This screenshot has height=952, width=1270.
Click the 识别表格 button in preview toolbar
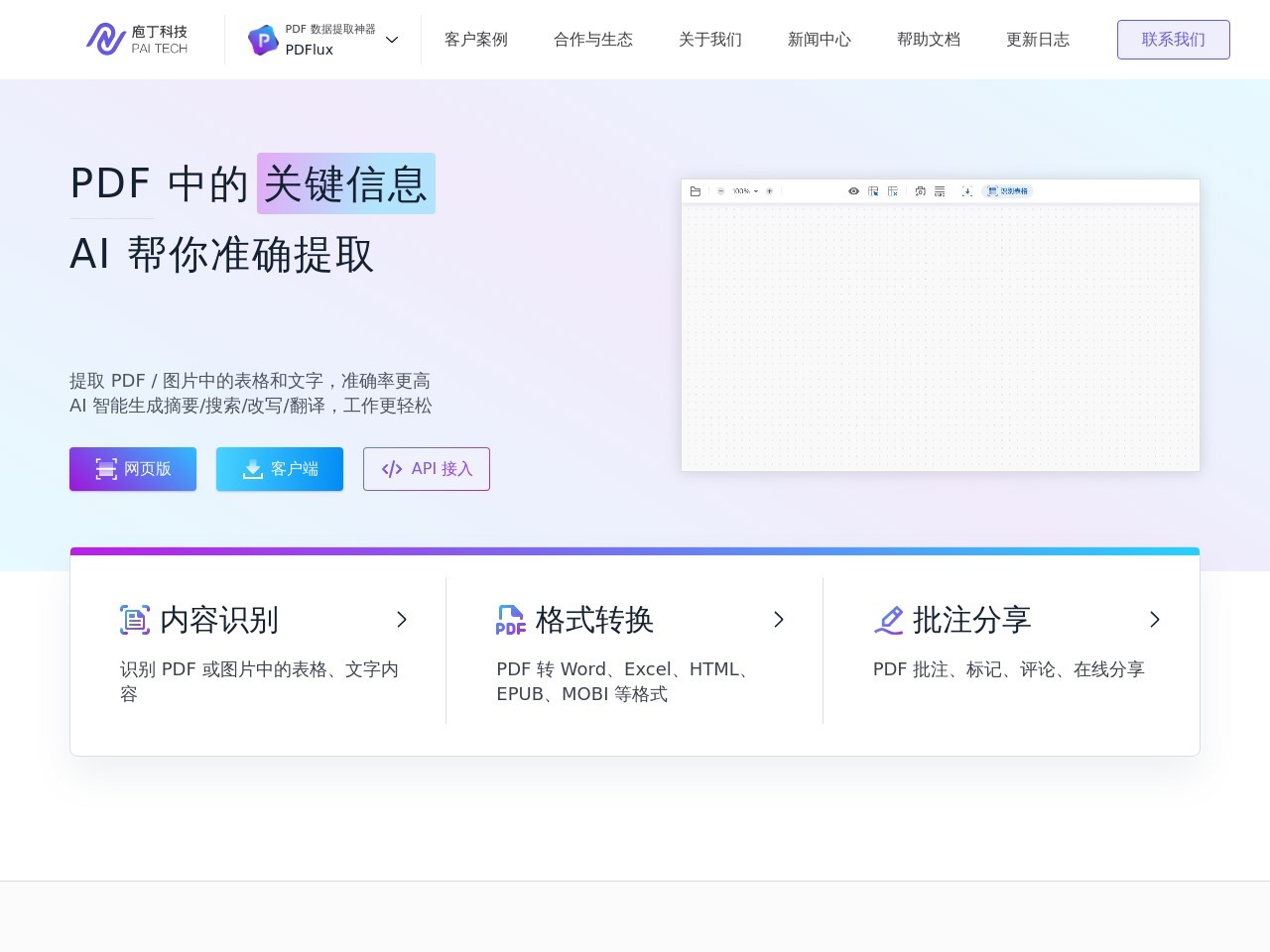tap(1008, 191)
